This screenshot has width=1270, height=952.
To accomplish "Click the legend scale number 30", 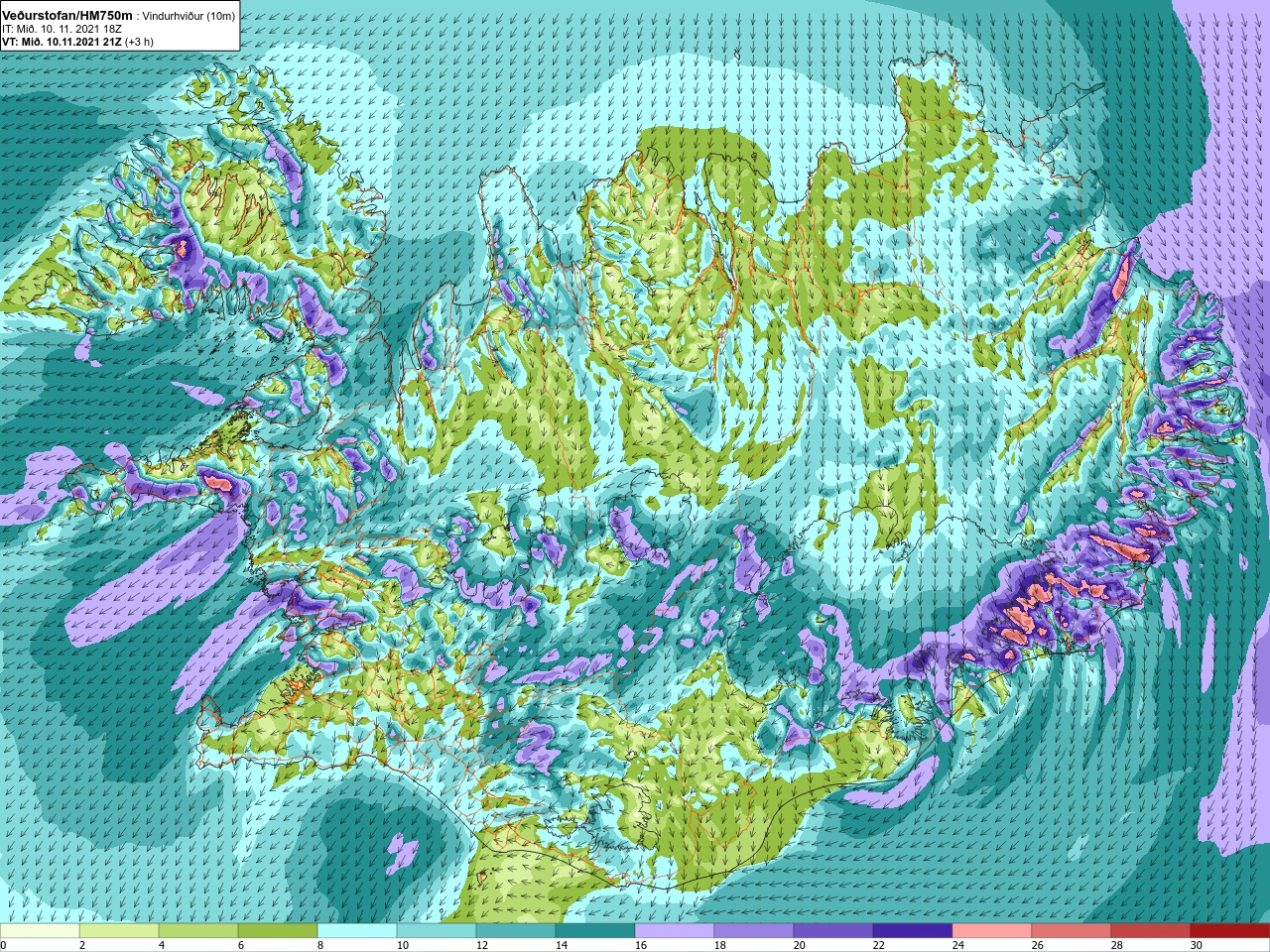I will point(1197,945).
